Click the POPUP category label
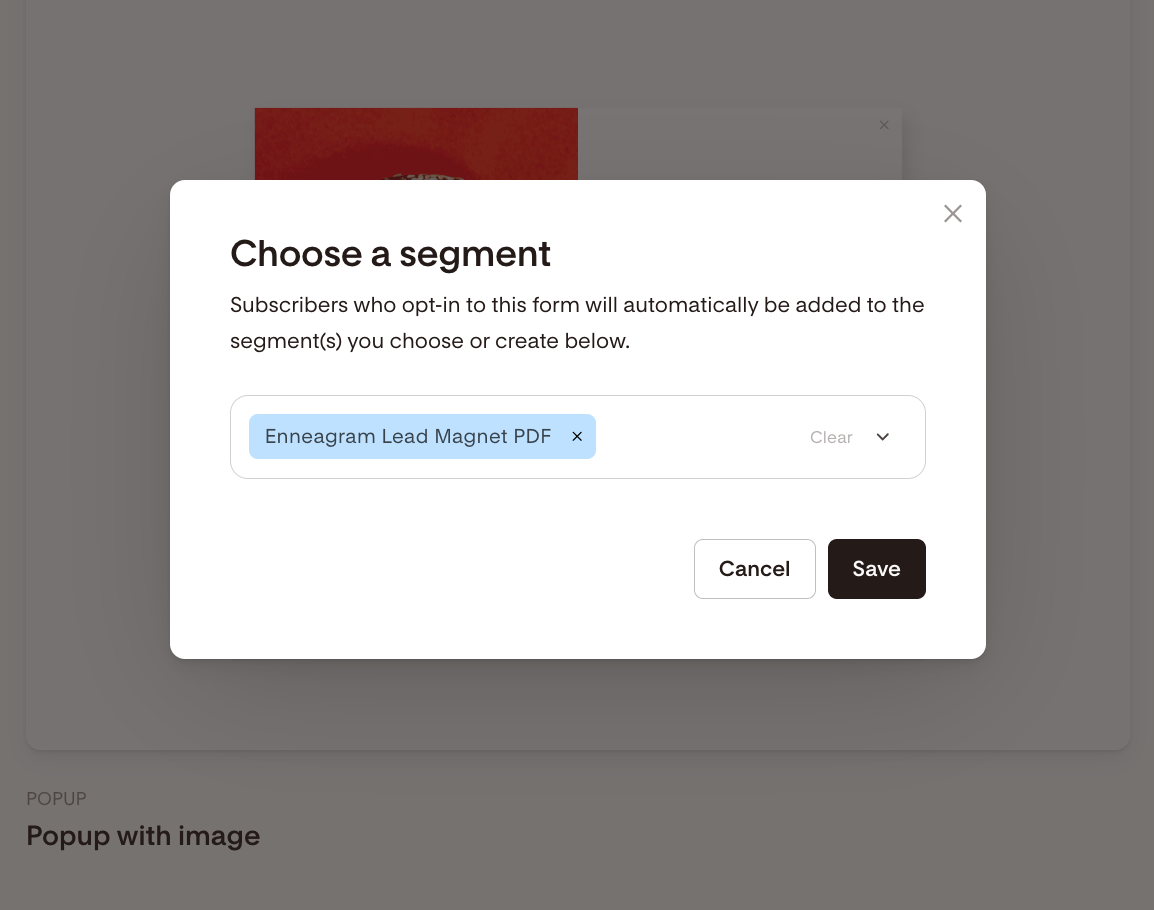Image resolution: width=1154 pixels, height=910 pixels. pyautogui.click(x=56, y=799)
